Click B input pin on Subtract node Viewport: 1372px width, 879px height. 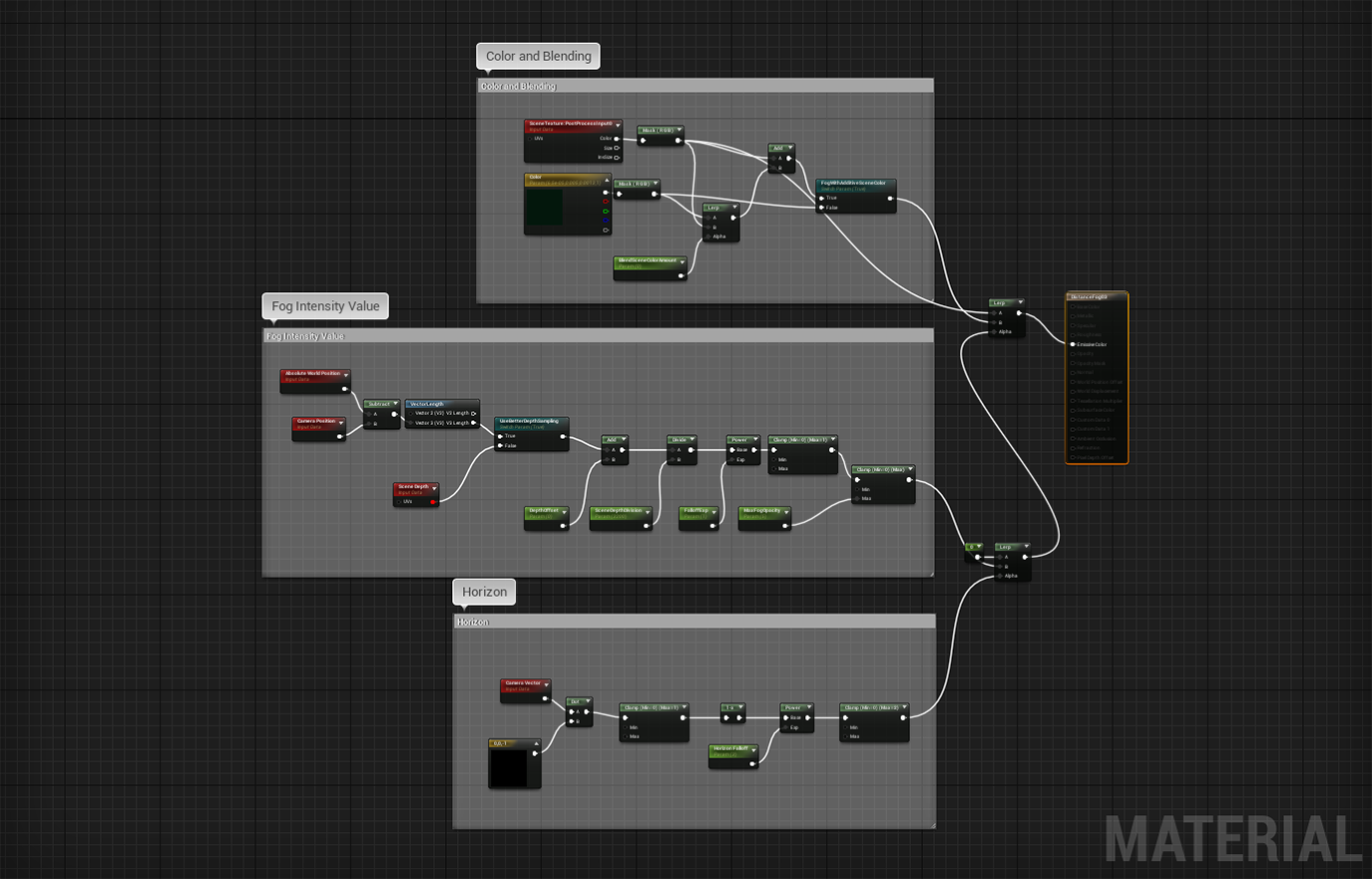point(368,424)
